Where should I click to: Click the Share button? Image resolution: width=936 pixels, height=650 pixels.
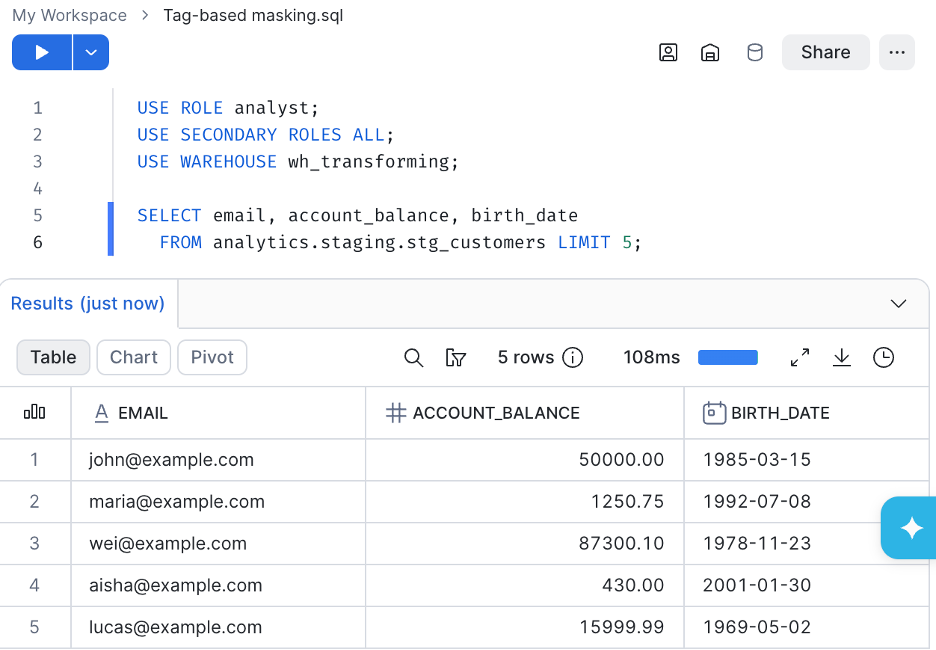(x=826, y=53)
